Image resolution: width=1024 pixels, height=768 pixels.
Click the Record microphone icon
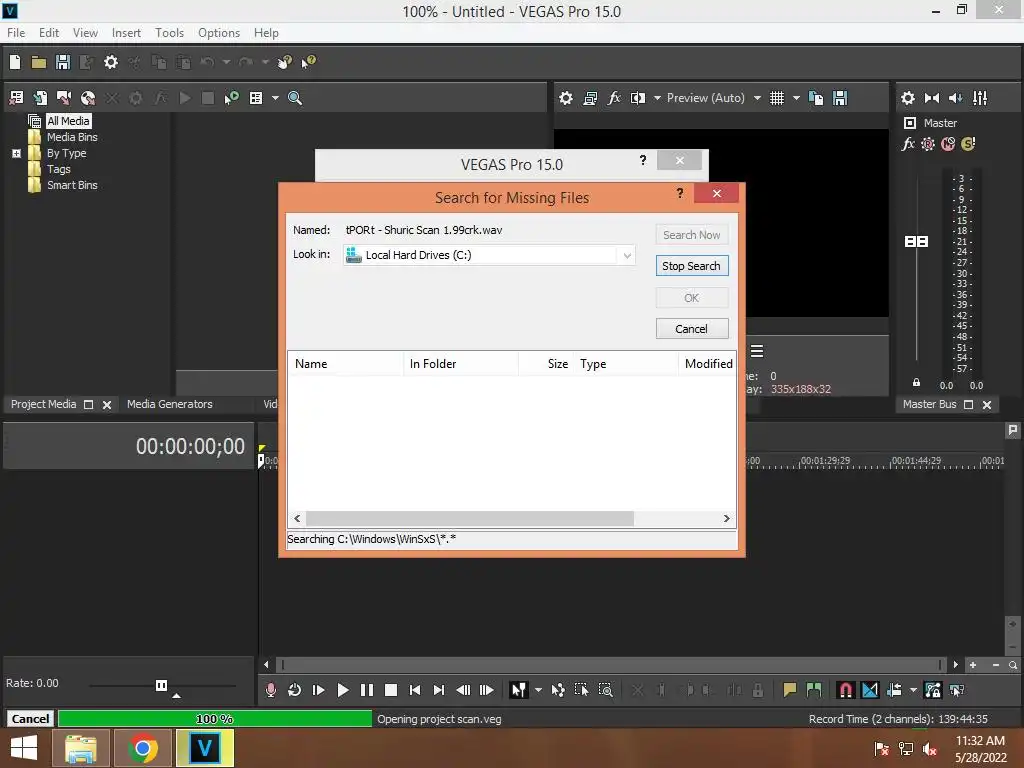pyautogui.click(x=270, y=690)
